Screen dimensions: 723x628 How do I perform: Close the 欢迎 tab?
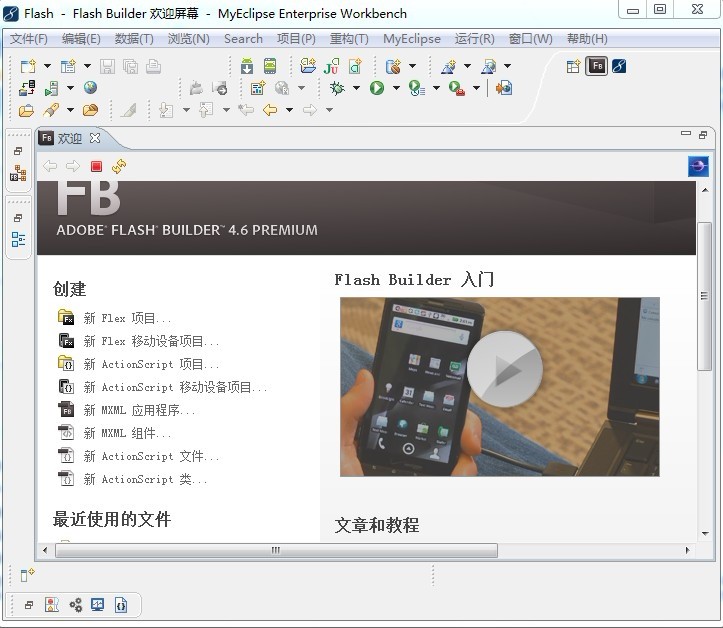95,138
